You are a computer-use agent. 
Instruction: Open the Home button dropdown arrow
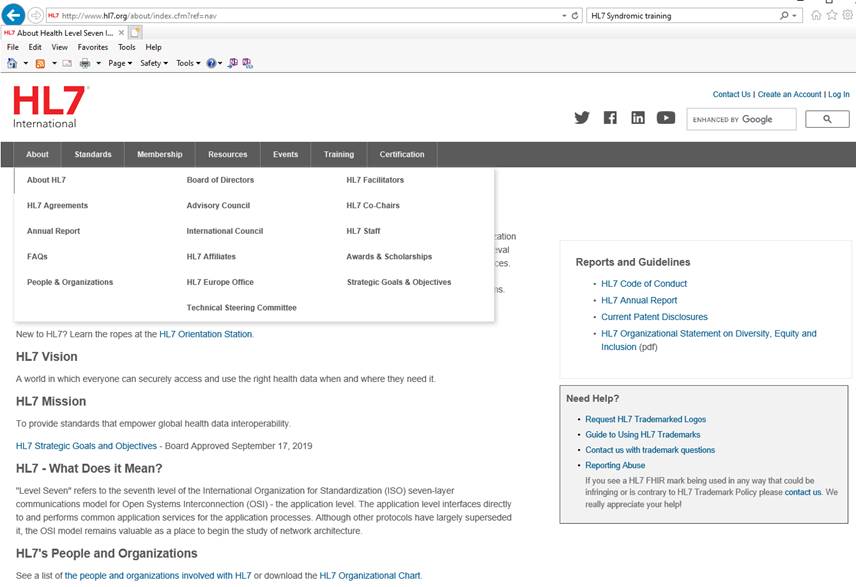(x=26, y=63)
